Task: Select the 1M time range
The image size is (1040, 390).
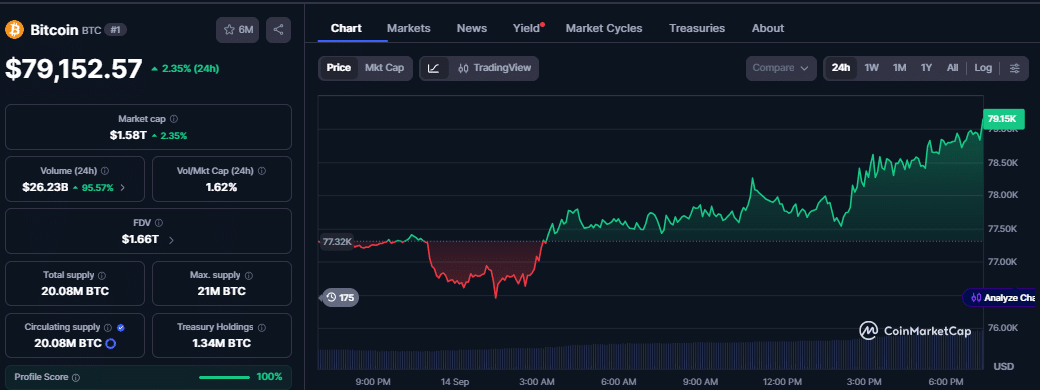Action: pyautogui.click(x=899, y=68)
